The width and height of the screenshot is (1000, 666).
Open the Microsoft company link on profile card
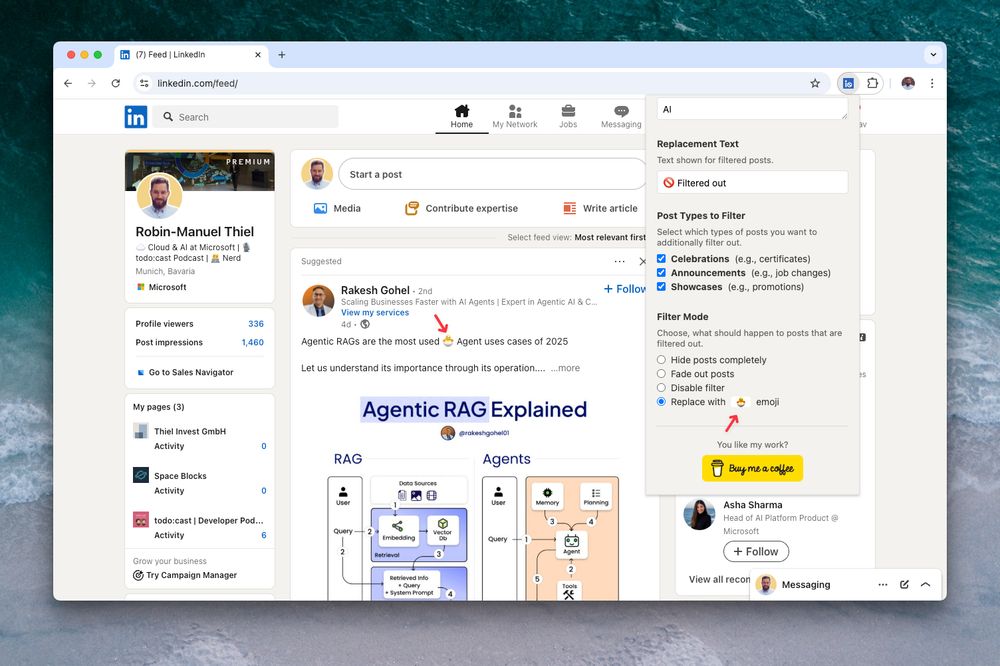(x=162, y=287)
